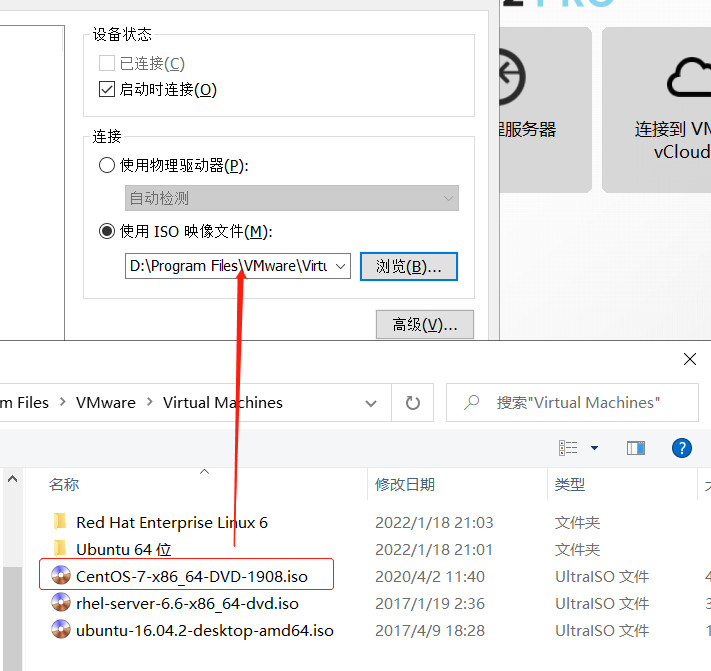Sort by 修改日期 column header
This screenshot has height=671, width=711.
coord(405,484)
